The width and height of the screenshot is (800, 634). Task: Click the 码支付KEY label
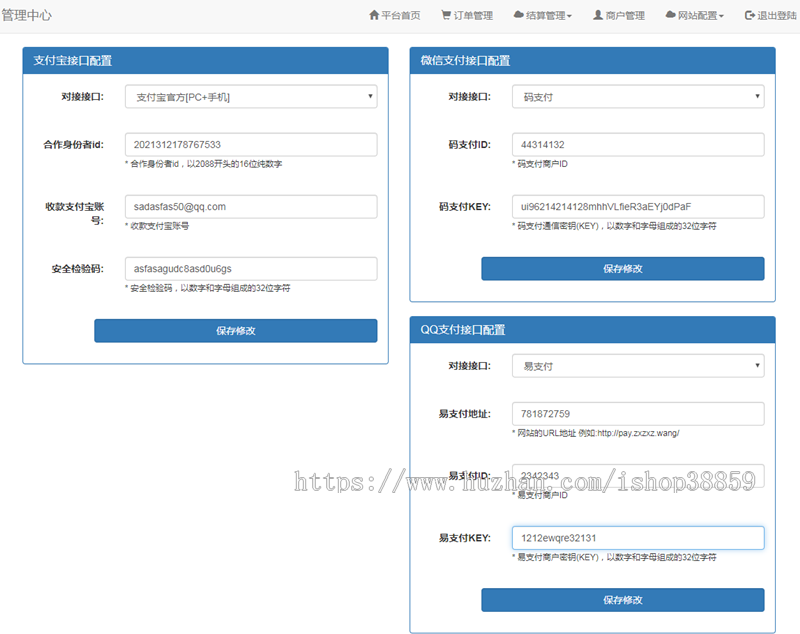465,207
